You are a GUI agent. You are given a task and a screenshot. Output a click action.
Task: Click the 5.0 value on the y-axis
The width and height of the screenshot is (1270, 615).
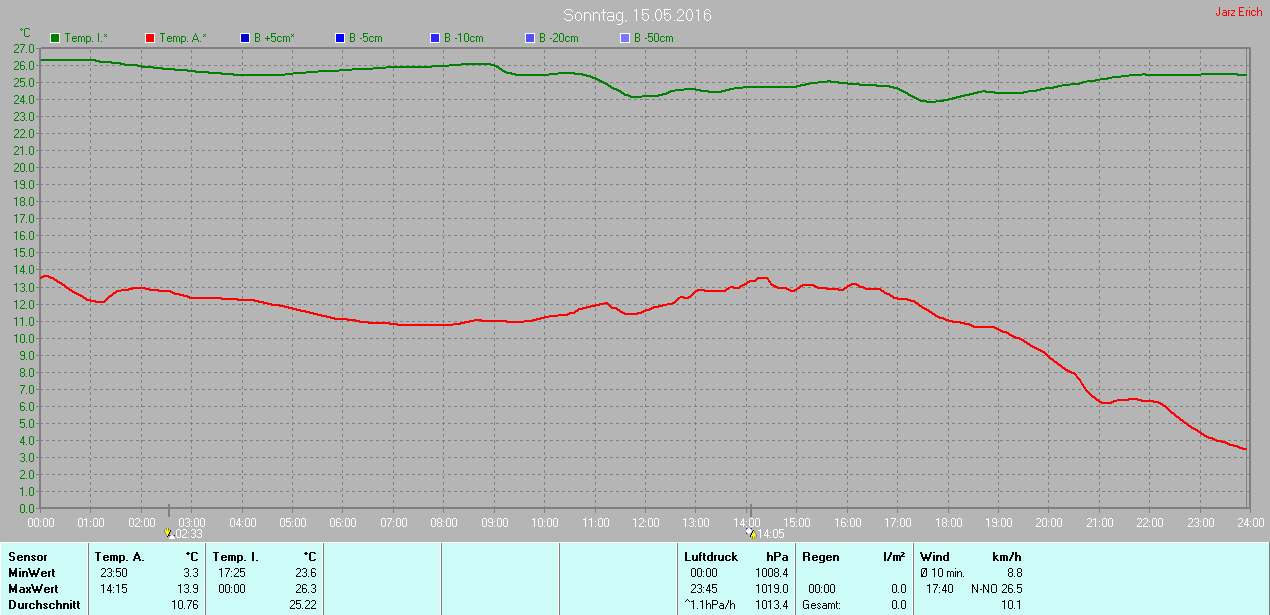pos(28,423)
